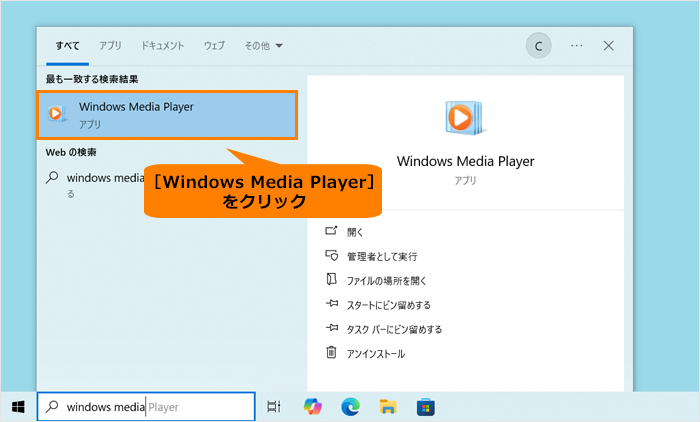Open File Explorer from the taskbar
Screen dimensions: 700x422
tap(388, 407)
